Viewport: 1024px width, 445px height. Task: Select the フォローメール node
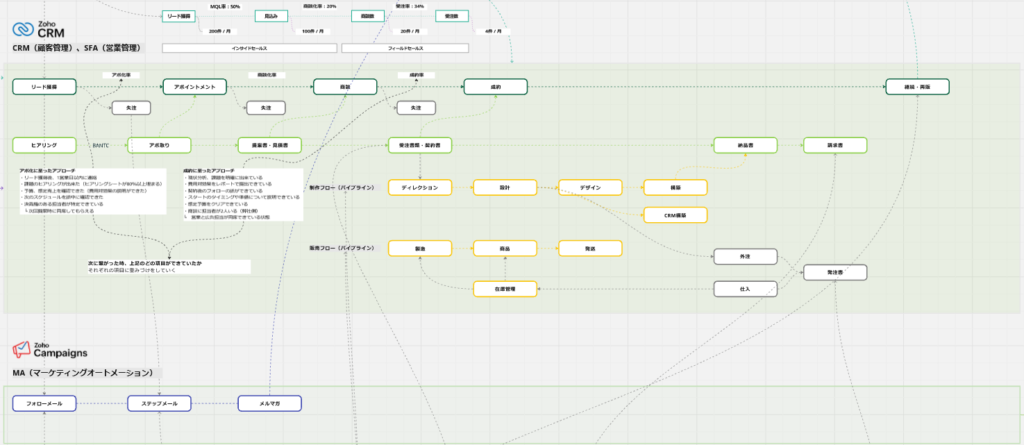pos(44,404)
